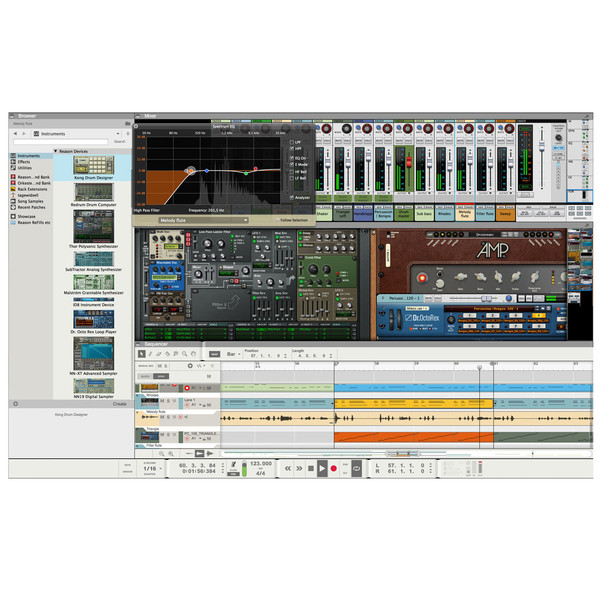Click the blue EQ band node
600x600 pixels.
point(207,171)
